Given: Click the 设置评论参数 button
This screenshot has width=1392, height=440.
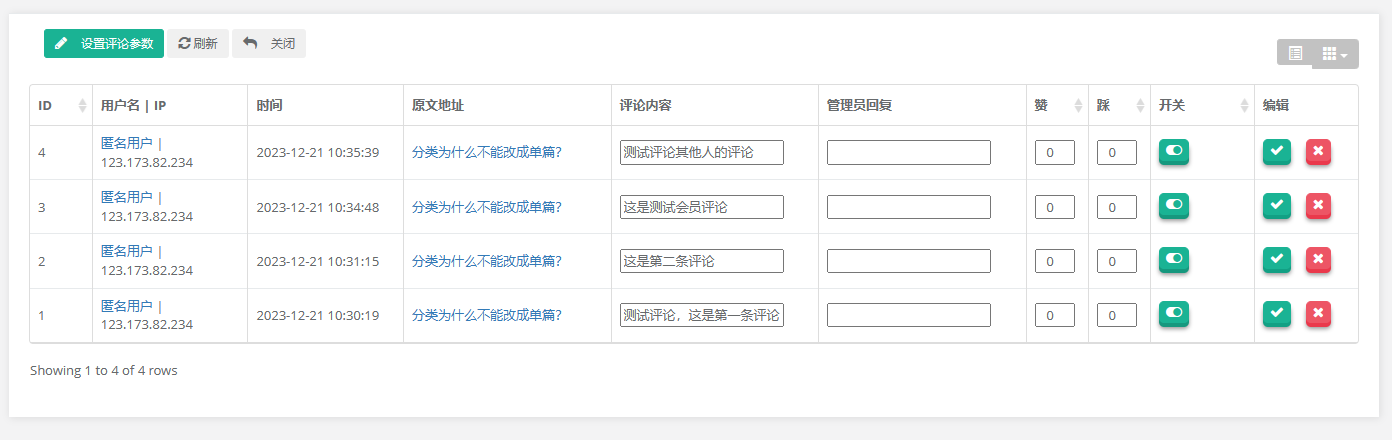Looking at the screenshot, I should tap(104, 44).
